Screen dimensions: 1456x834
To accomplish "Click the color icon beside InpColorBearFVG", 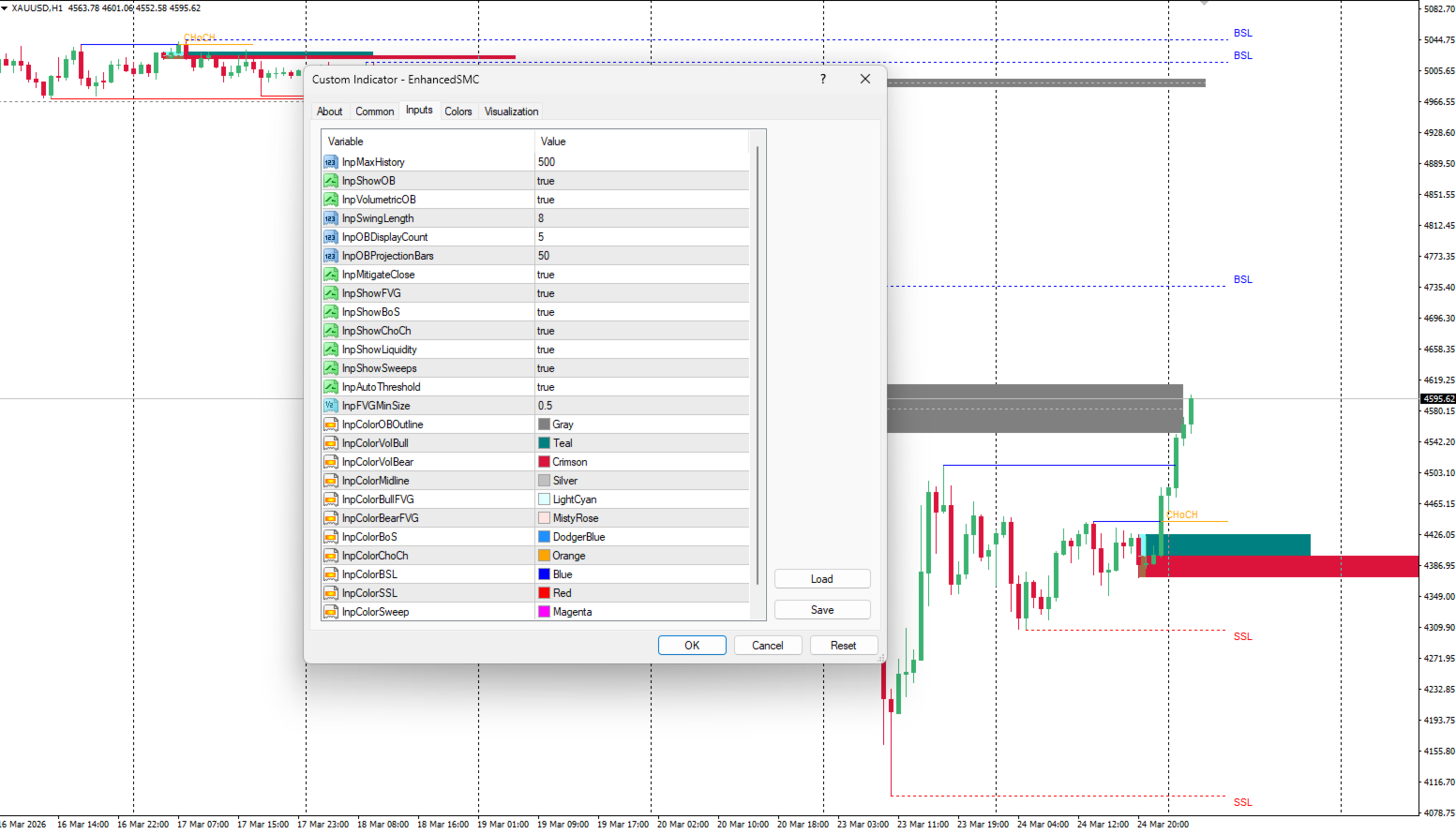I will pyautogui.click(x=331, y=518).
